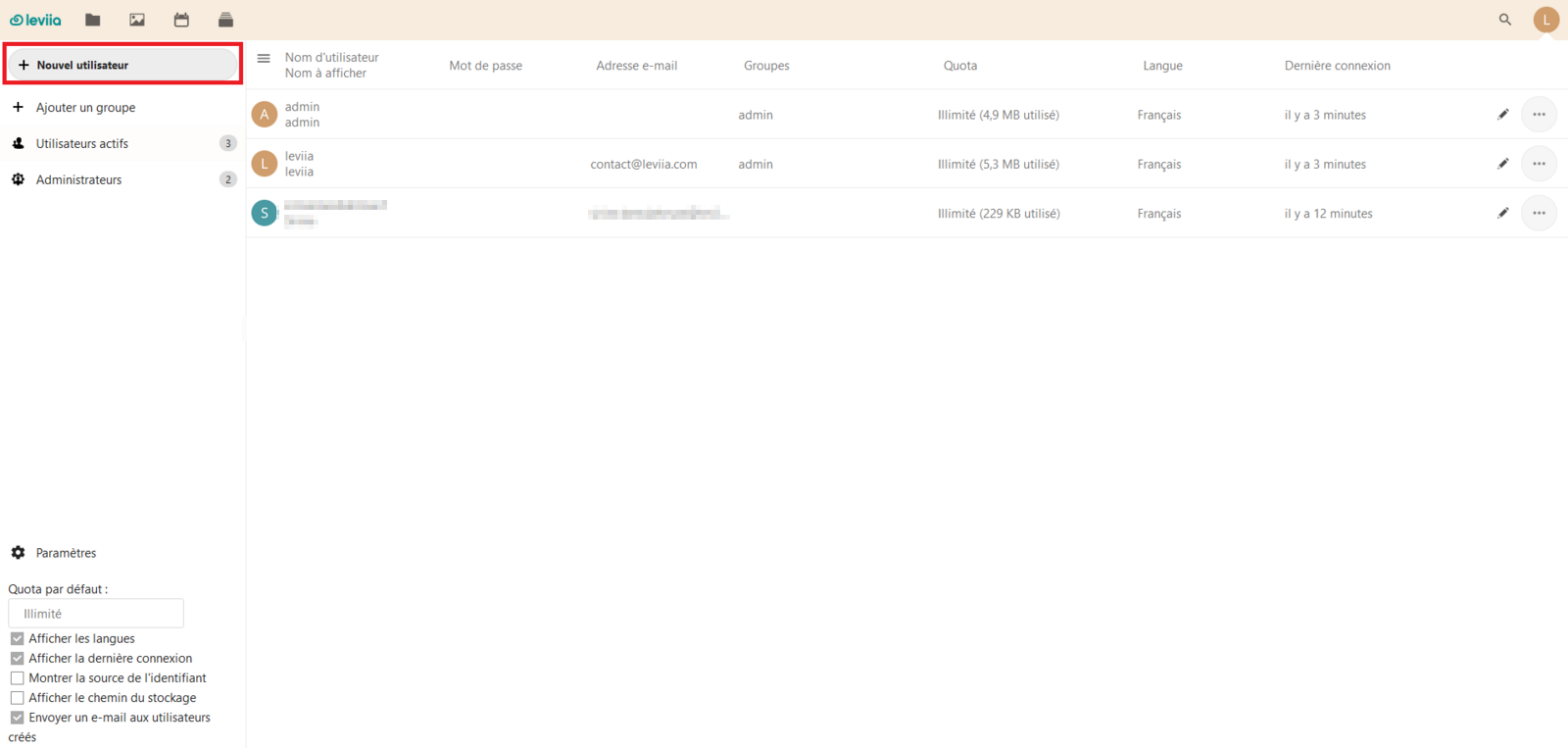Viewport: 1568px width, 748px height.
Task: Click the search magnifier icon
Action: [x=1505, y=20]
